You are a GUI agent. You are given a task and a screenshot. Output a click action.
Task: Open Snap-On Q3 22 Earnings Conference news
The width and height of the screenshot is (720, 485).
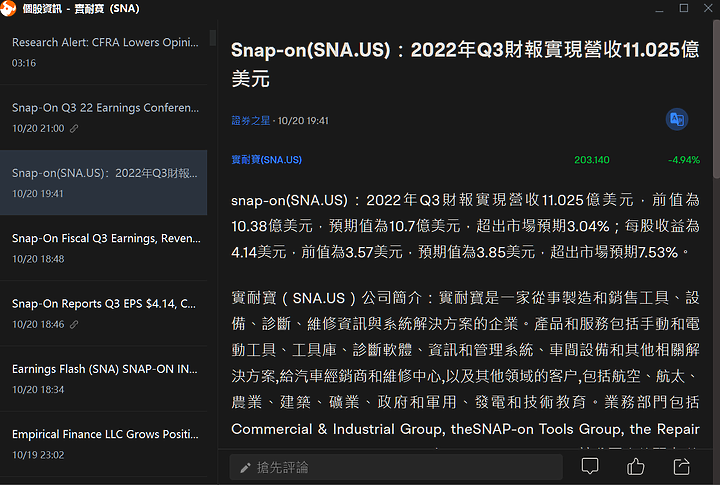(104, 117)
